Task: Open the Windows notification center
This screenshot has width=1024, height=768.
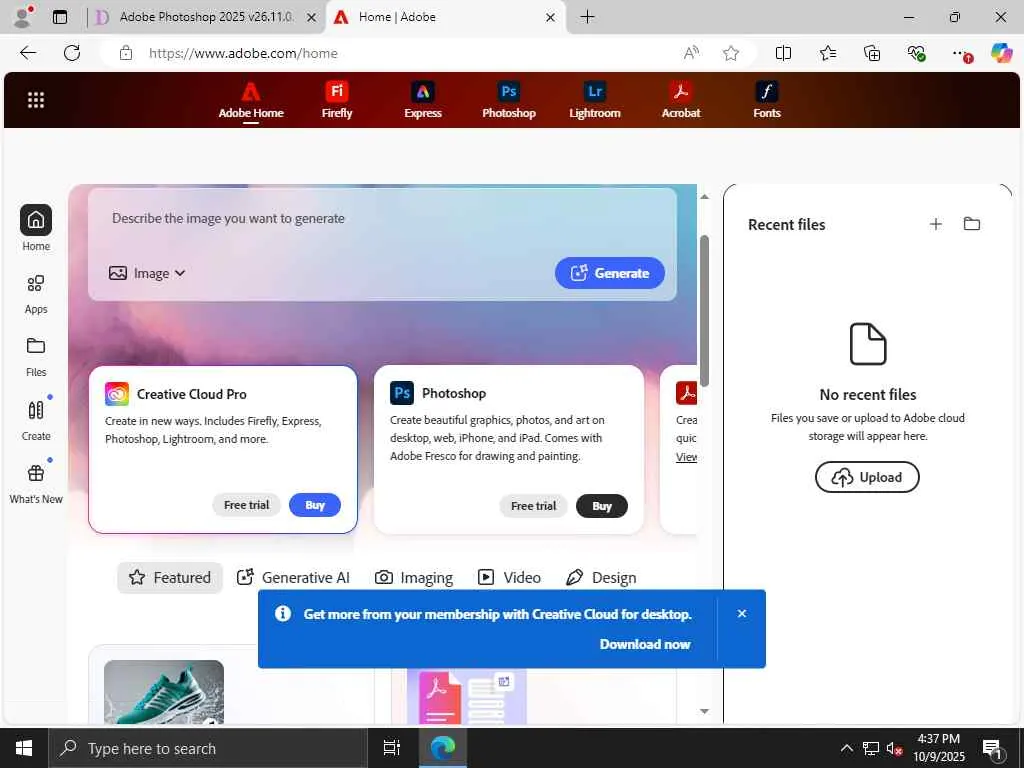Action: click(x=993, y=748)
